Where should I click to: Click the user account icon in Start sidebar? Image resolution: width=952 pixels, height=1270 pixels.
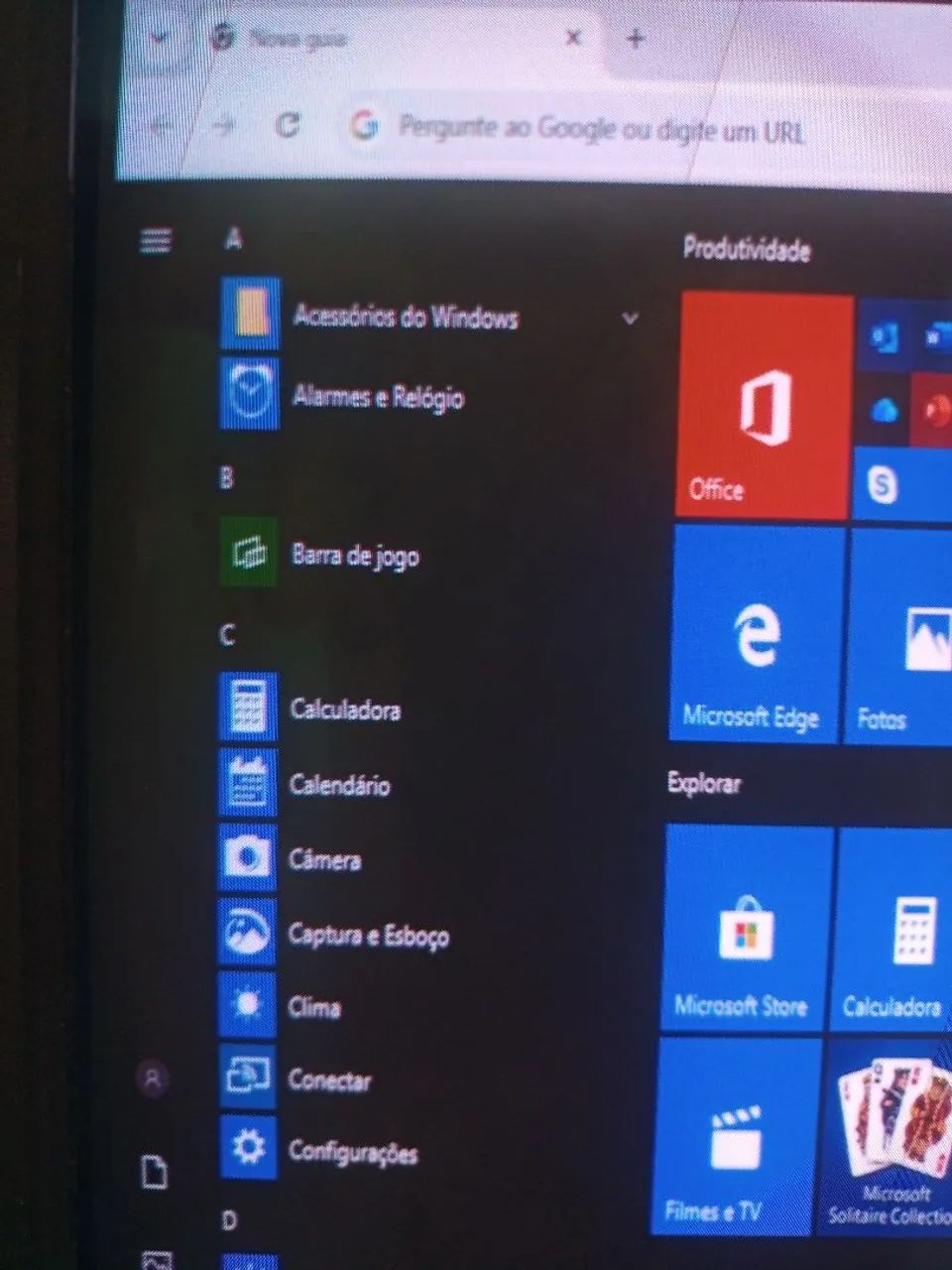[153, 1079]
